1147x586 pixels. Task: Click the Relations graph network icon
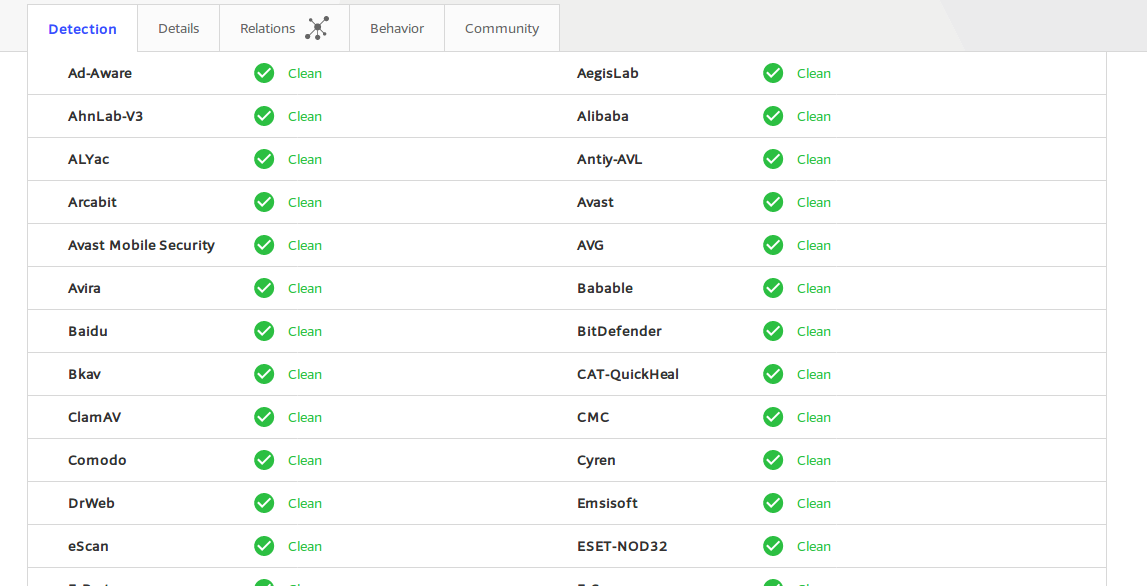(317, 28)
